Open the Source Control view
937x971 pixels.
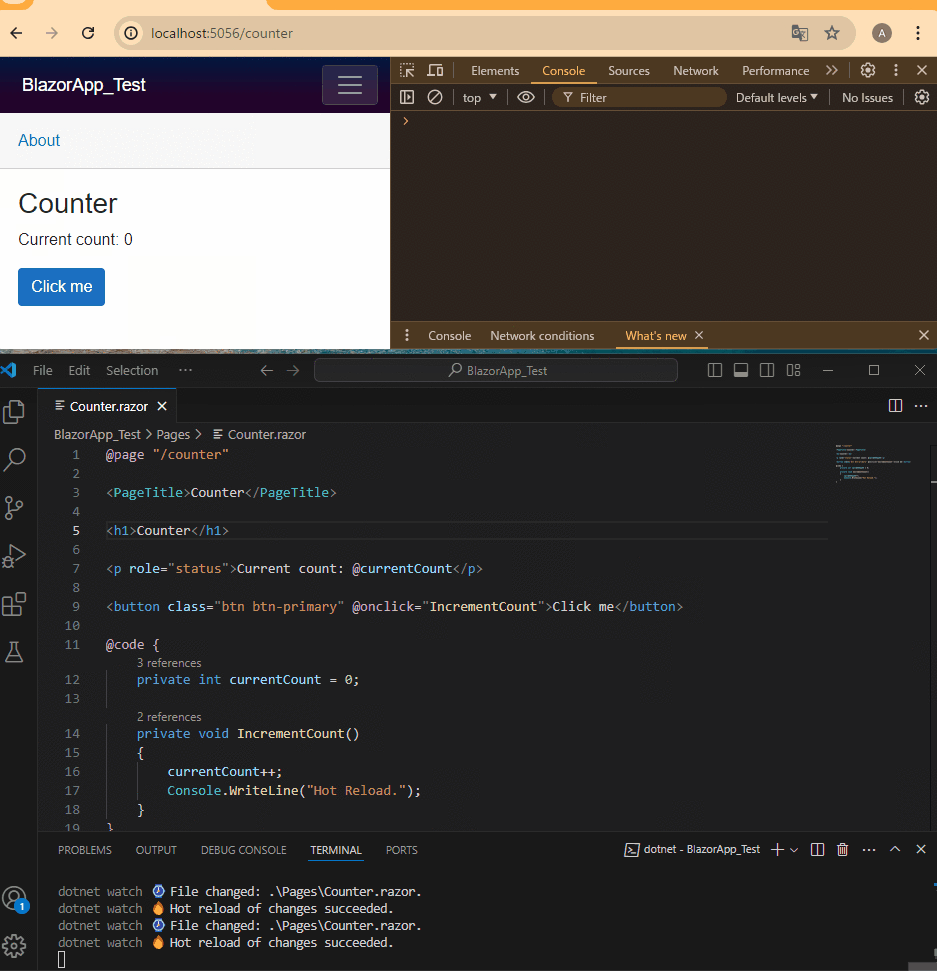coord(14,508)
